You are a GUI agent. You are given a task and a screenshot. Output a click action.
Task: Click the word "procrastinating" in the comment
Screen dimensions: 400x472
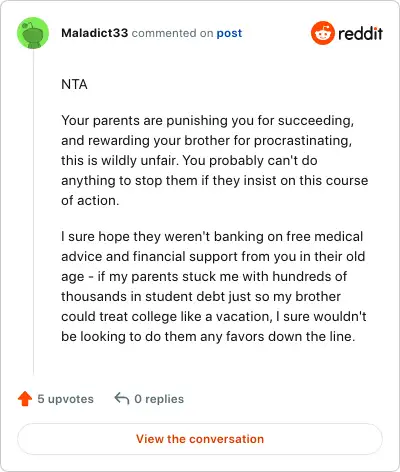(302, 141)
